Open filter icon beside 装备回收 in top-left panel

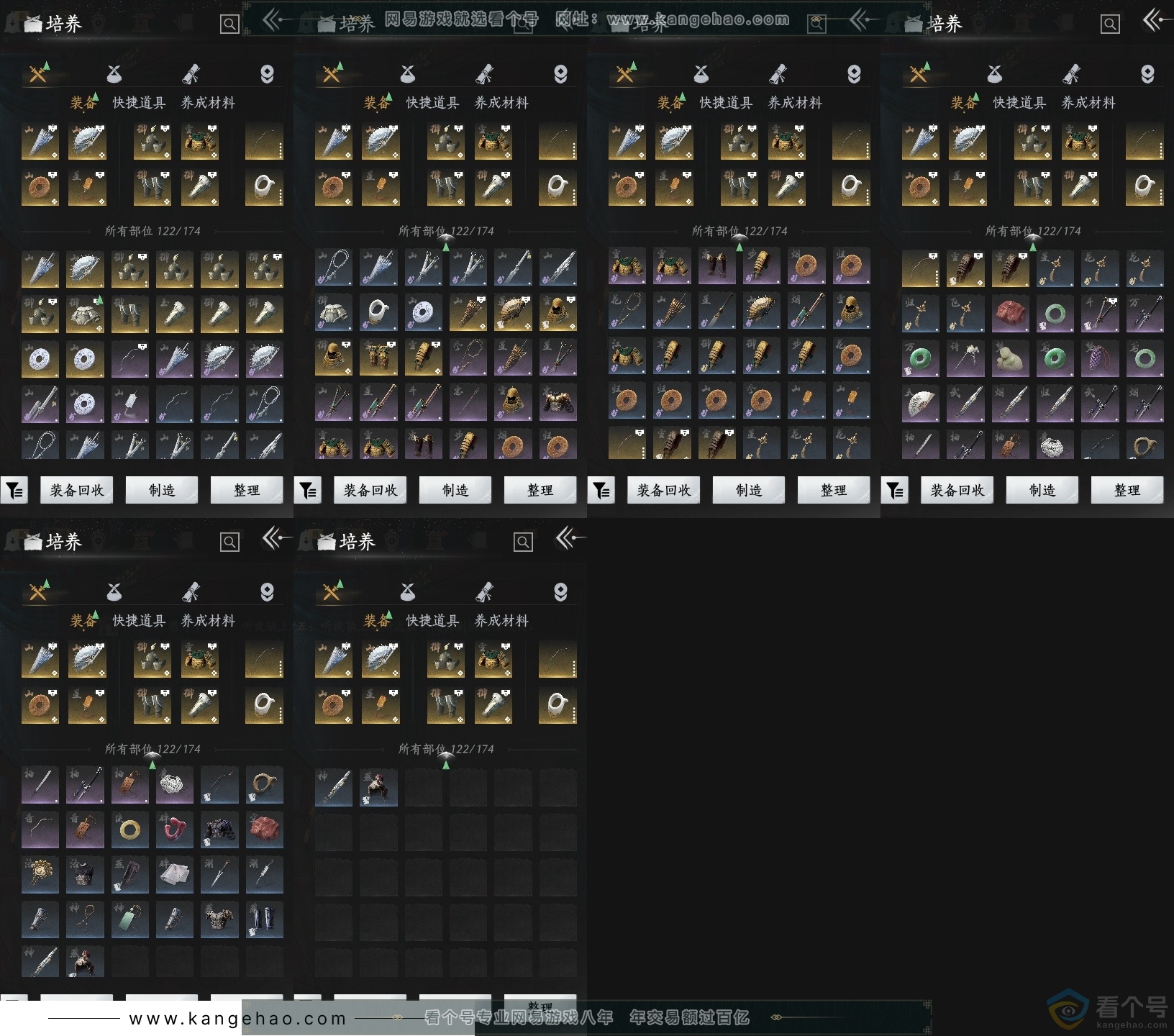pyautogui.click(x=14, y=491)
